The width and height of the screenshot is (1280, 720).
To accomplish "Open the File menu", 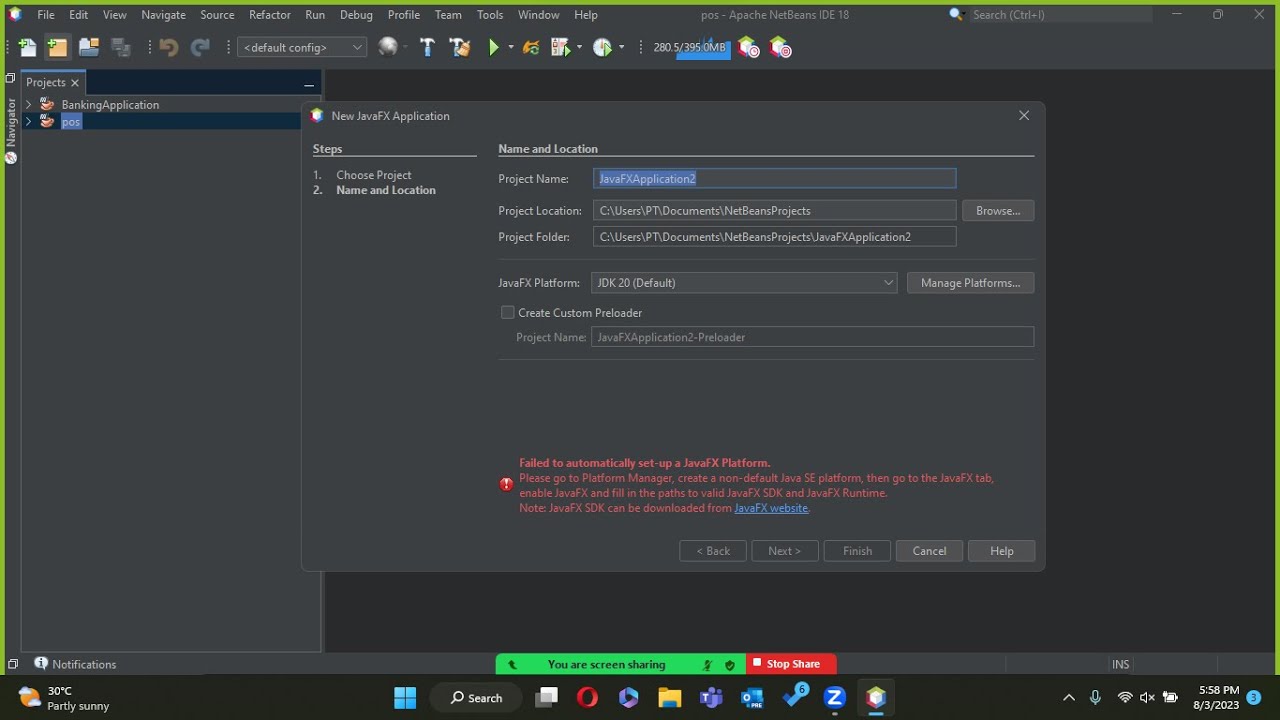I will [46, 14].
